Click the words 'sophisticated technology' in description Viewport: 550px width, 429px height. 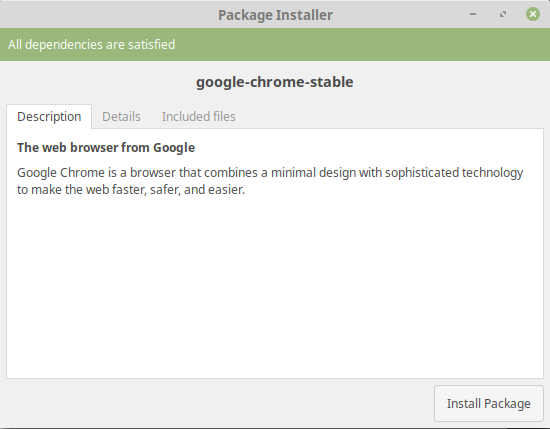coord(454,173)
